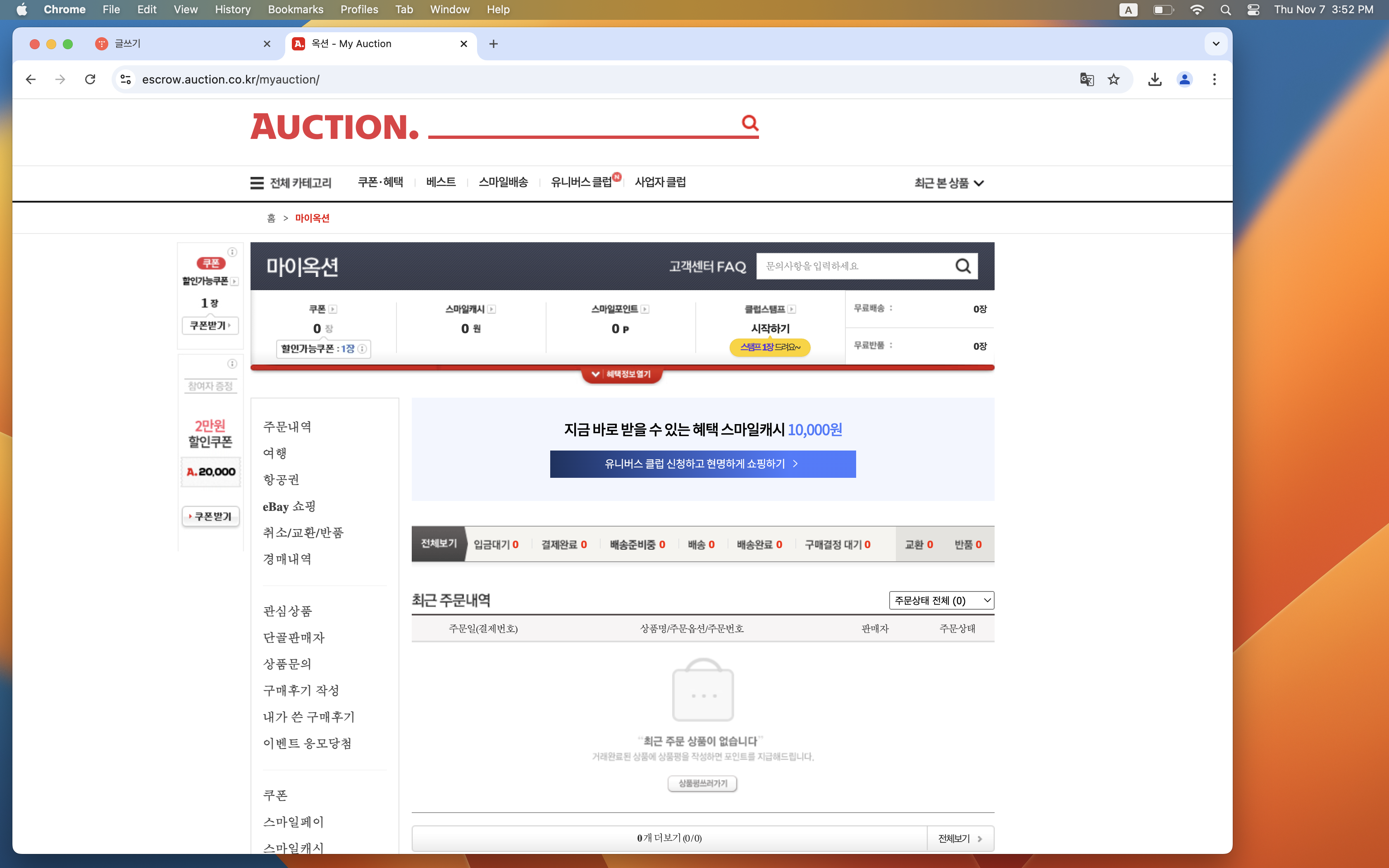Click the Google Translate icon in address bar
Viewport: 1389px width, 868px height.
click(x=1086, y=79)
